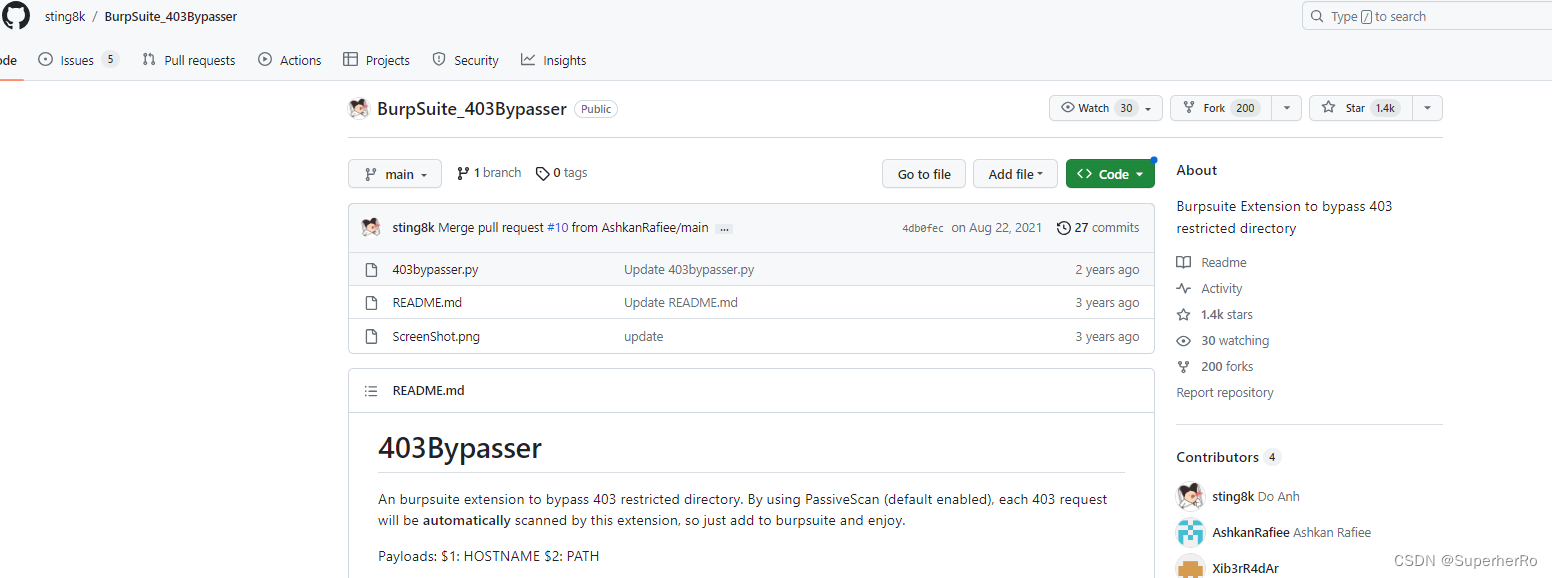
Task: View the 0 tags link
Action: 561,173
